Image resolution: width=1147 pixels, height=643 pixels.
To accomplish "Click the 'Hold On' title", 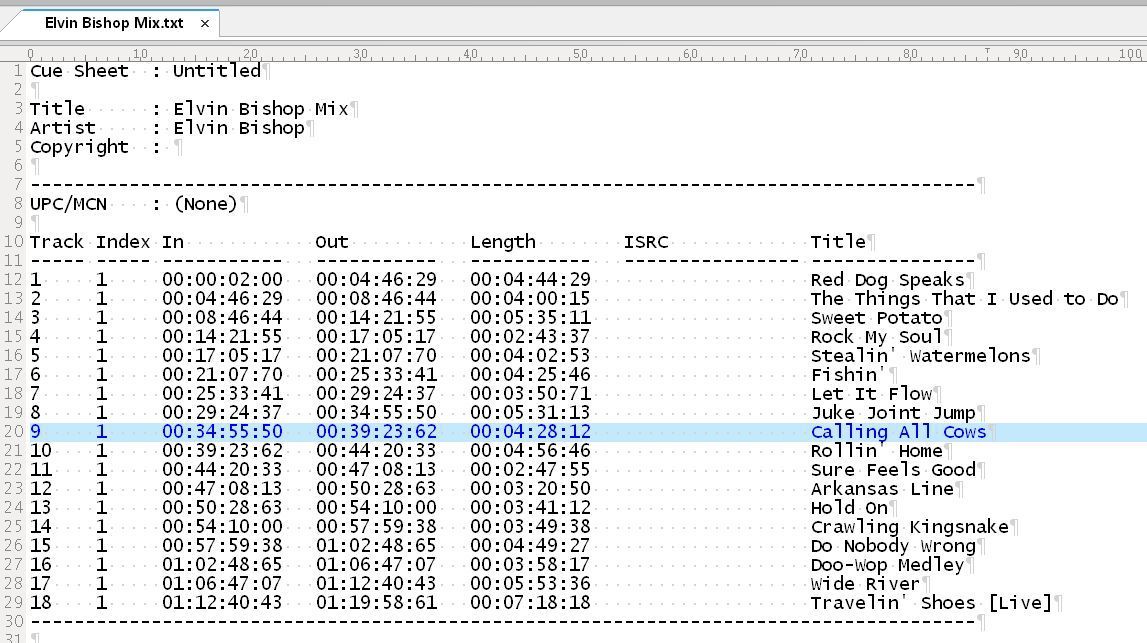I will (849, 508).
